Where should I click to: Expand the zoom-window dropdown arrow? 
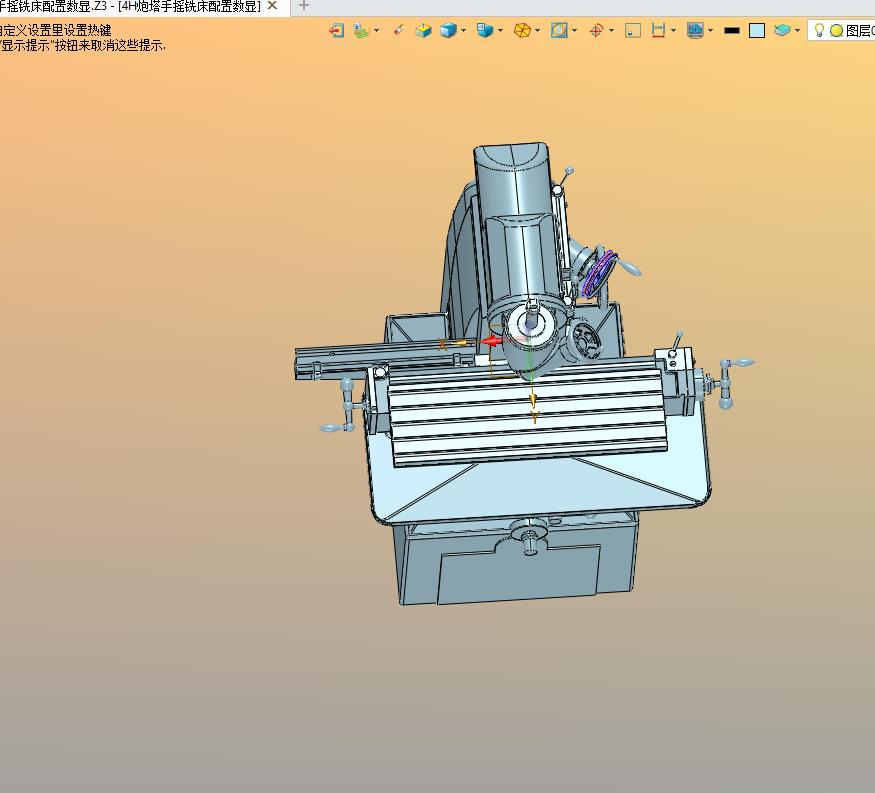click(574, 30)
